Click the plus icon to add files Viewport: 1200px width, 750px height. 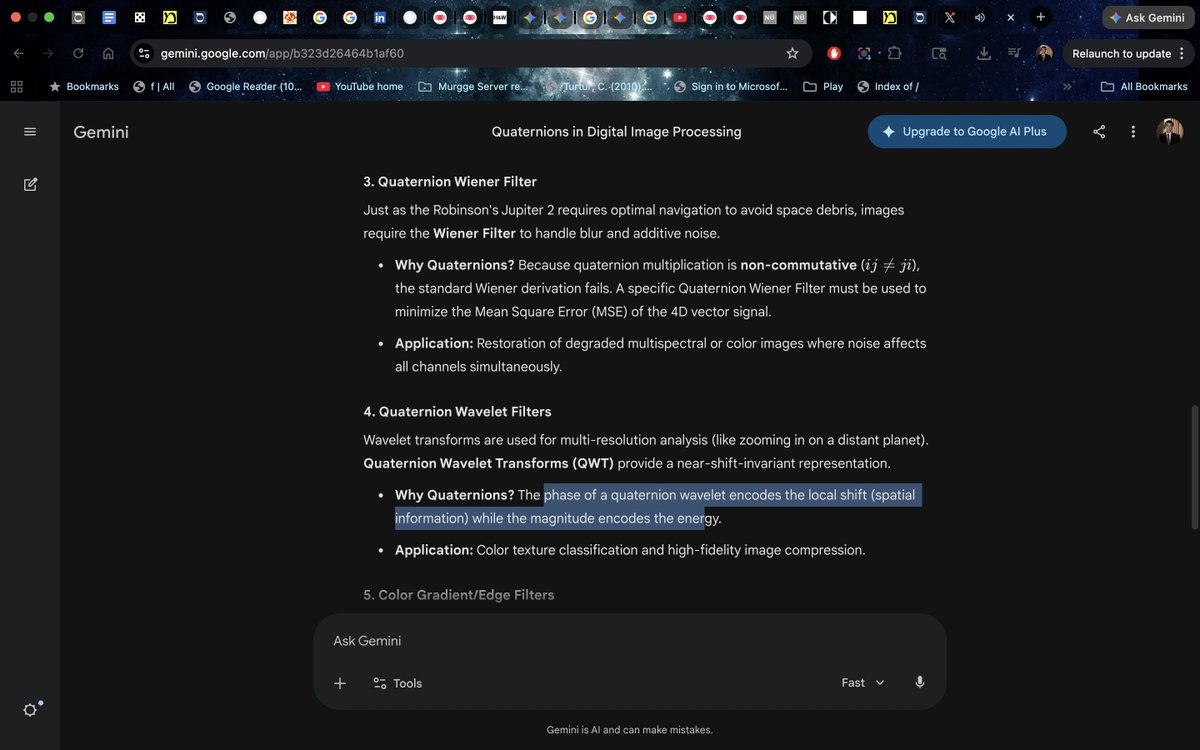(x=340, y=683)
